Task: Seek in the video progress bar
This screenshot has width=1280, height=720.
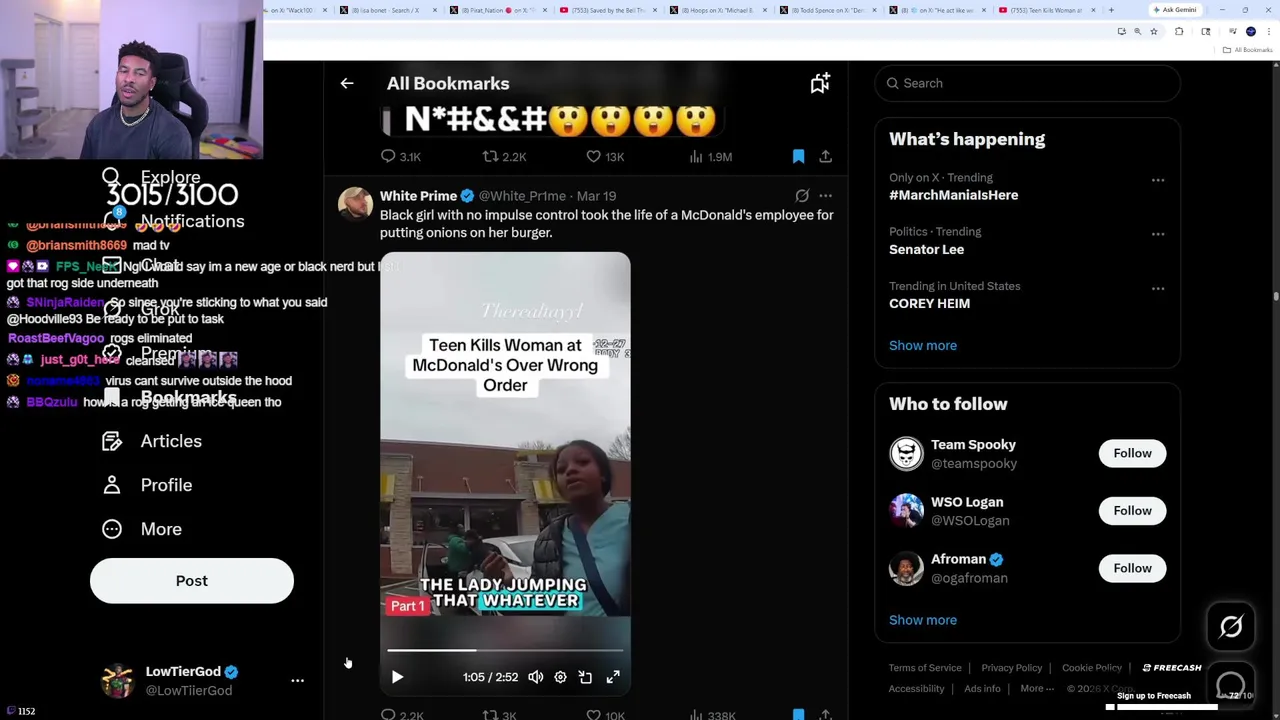Action: pyautogui.click(x=505, y=650)
